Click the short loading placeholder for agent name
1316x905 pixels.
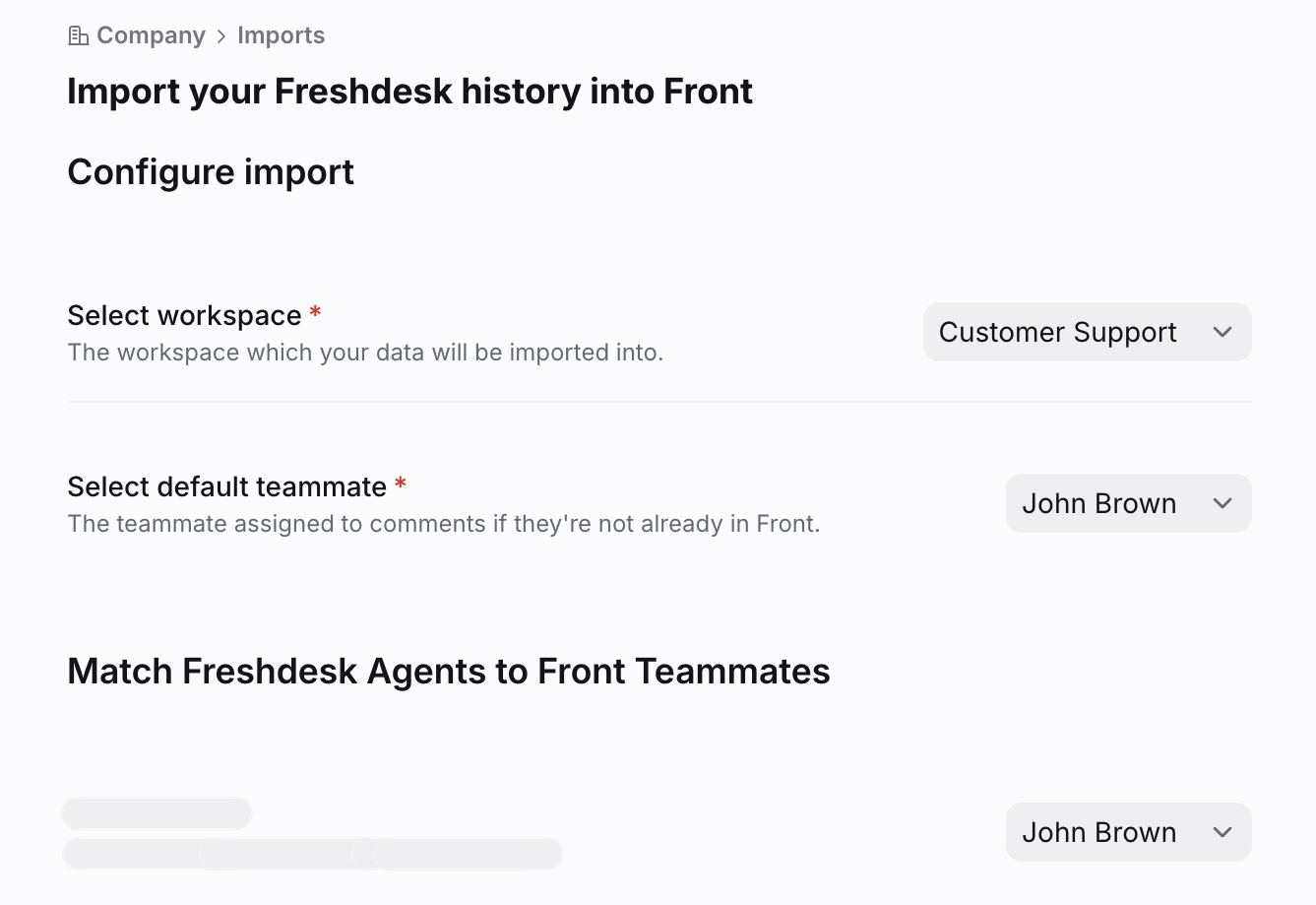(x=157, y=813)
